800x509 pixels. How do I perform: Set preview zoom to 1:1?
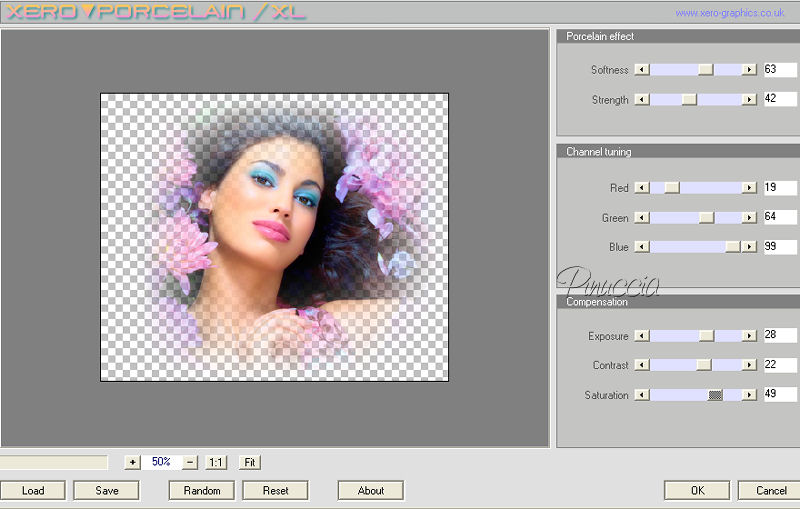(216, 463)
